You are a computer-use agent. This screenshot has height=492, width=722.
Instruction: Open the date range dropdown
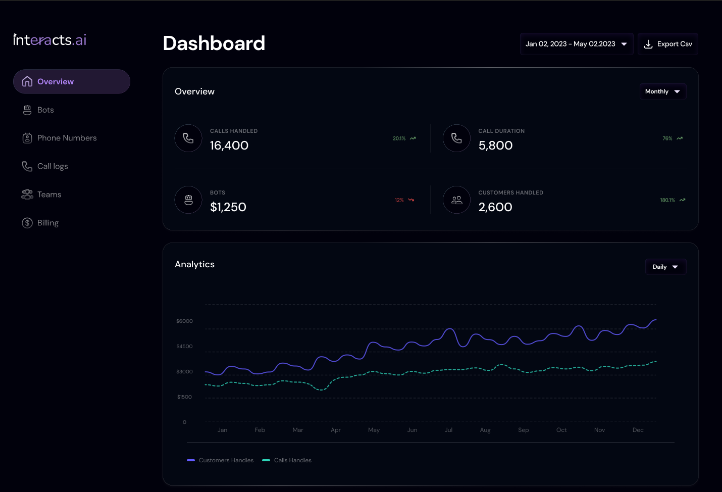(576, 44)
